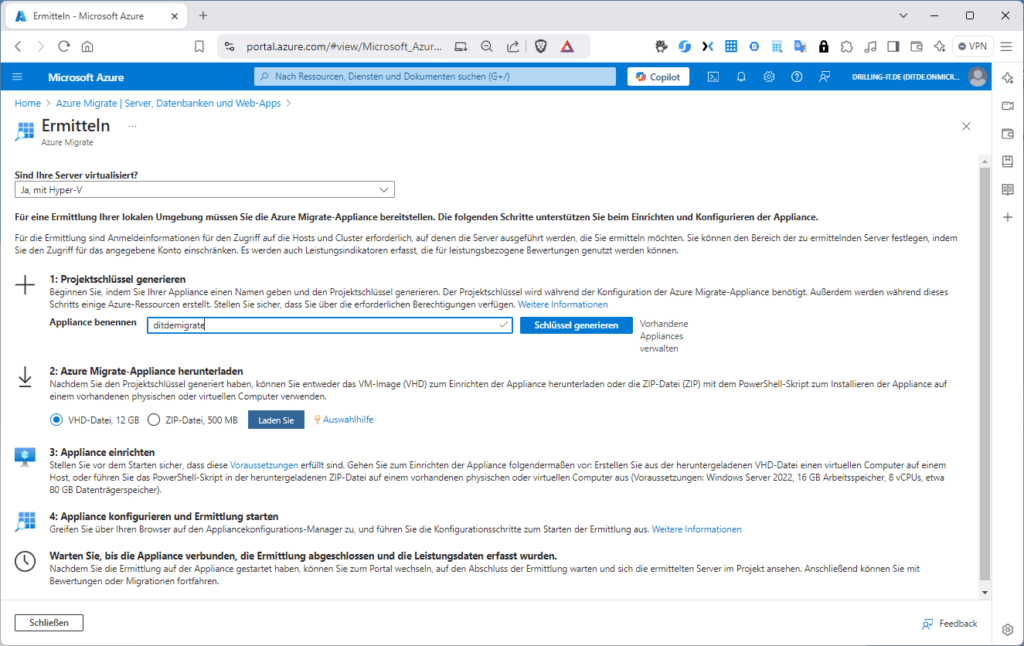Click the sidebar add plus icon
Screen dimensions: 1024x646
[1008, 217]
